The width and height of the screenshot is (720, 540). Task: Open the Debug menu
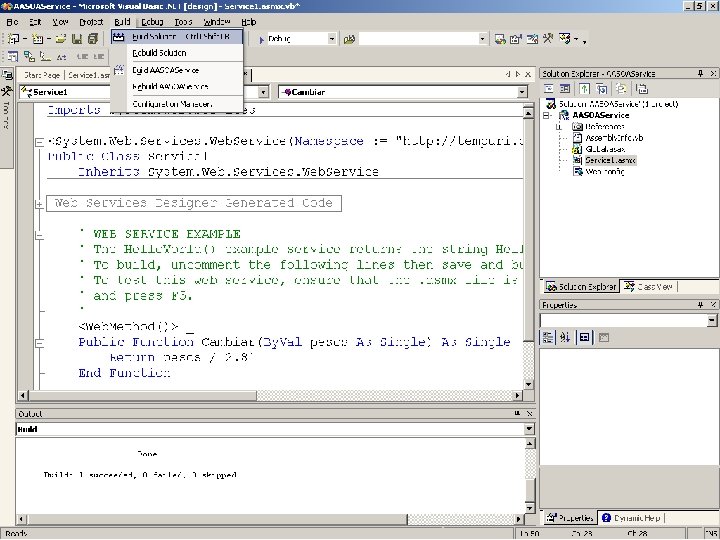[x=152, y=22]
